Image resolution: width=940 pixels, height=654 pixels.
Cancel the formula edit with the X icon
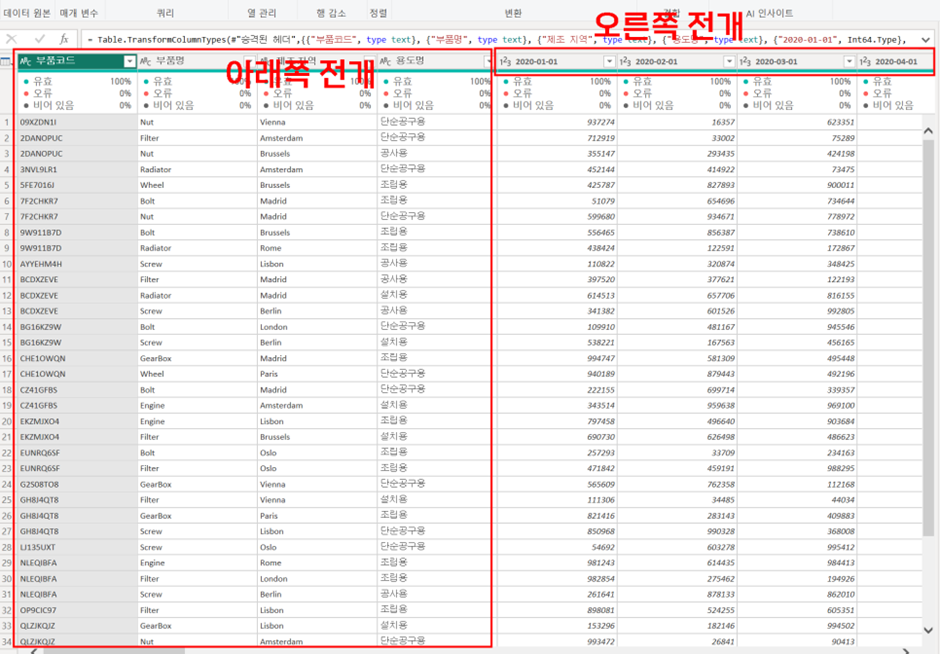(x=11, y=40)
